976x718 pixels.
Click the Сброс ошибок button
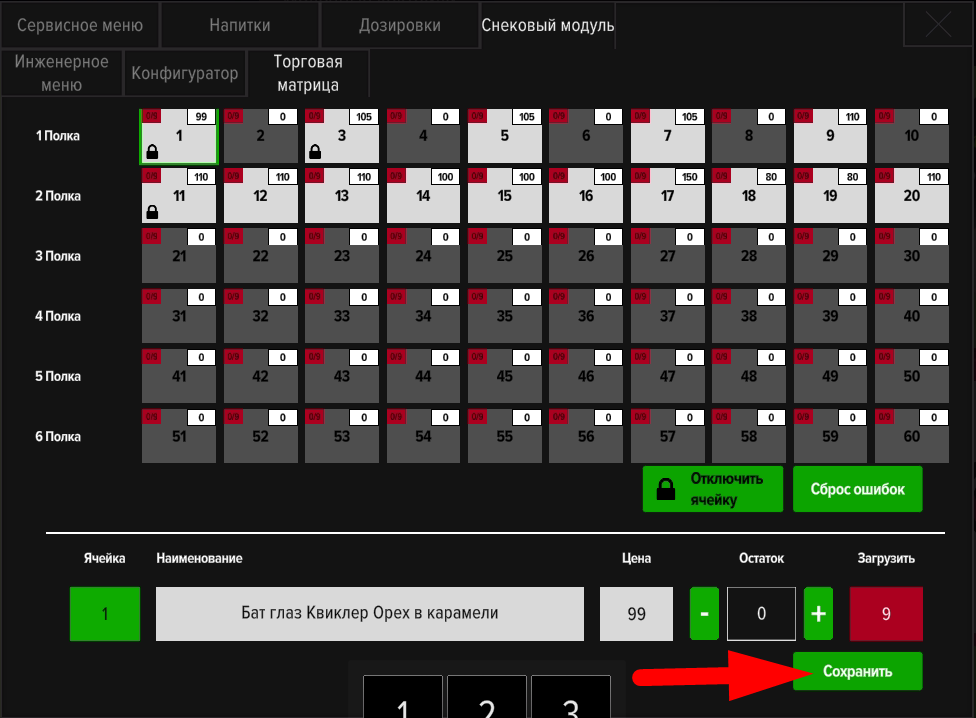[x=858, y=489]
